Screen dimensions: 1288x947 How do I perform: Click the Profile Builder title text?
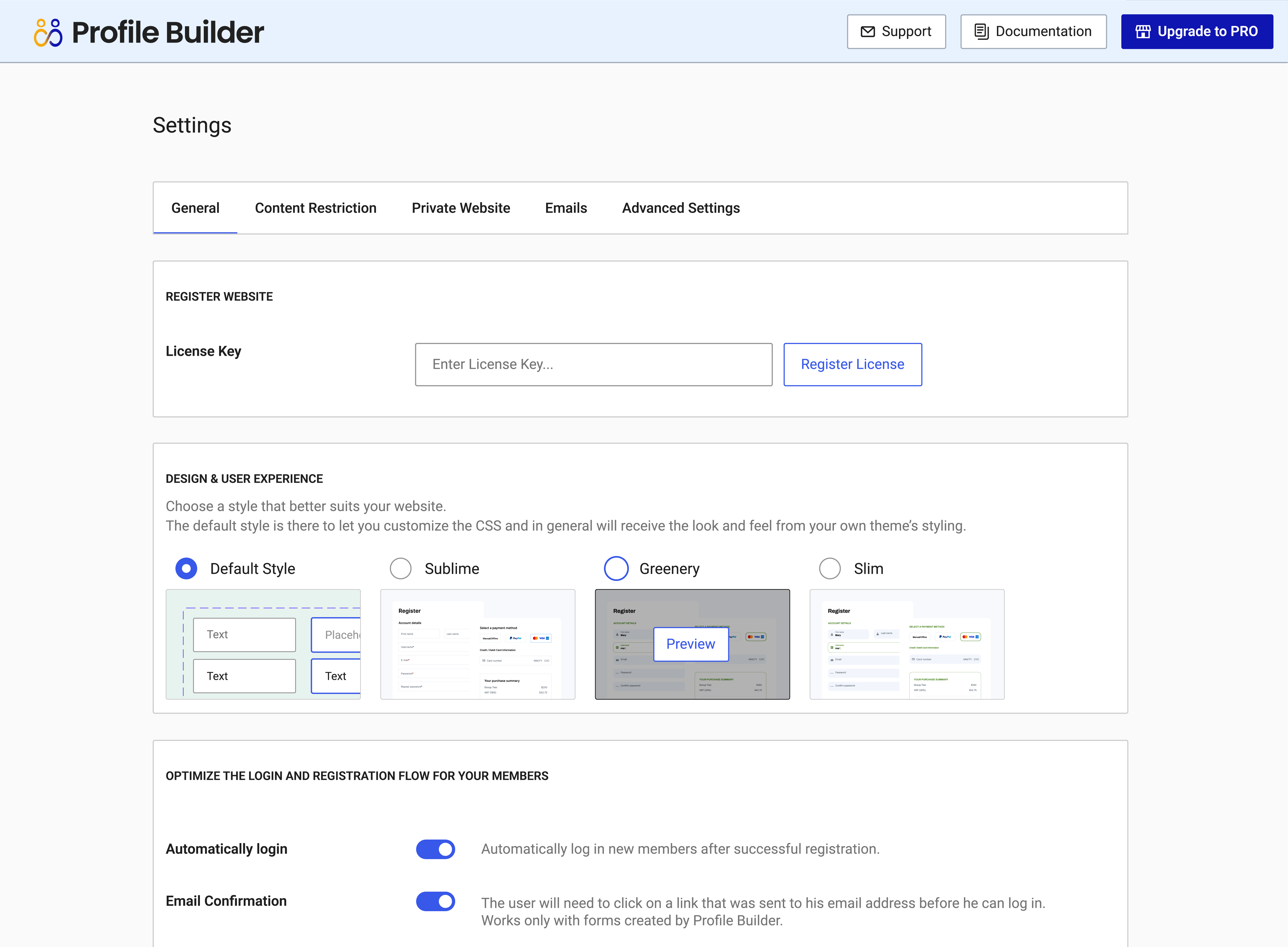point(168,32)
